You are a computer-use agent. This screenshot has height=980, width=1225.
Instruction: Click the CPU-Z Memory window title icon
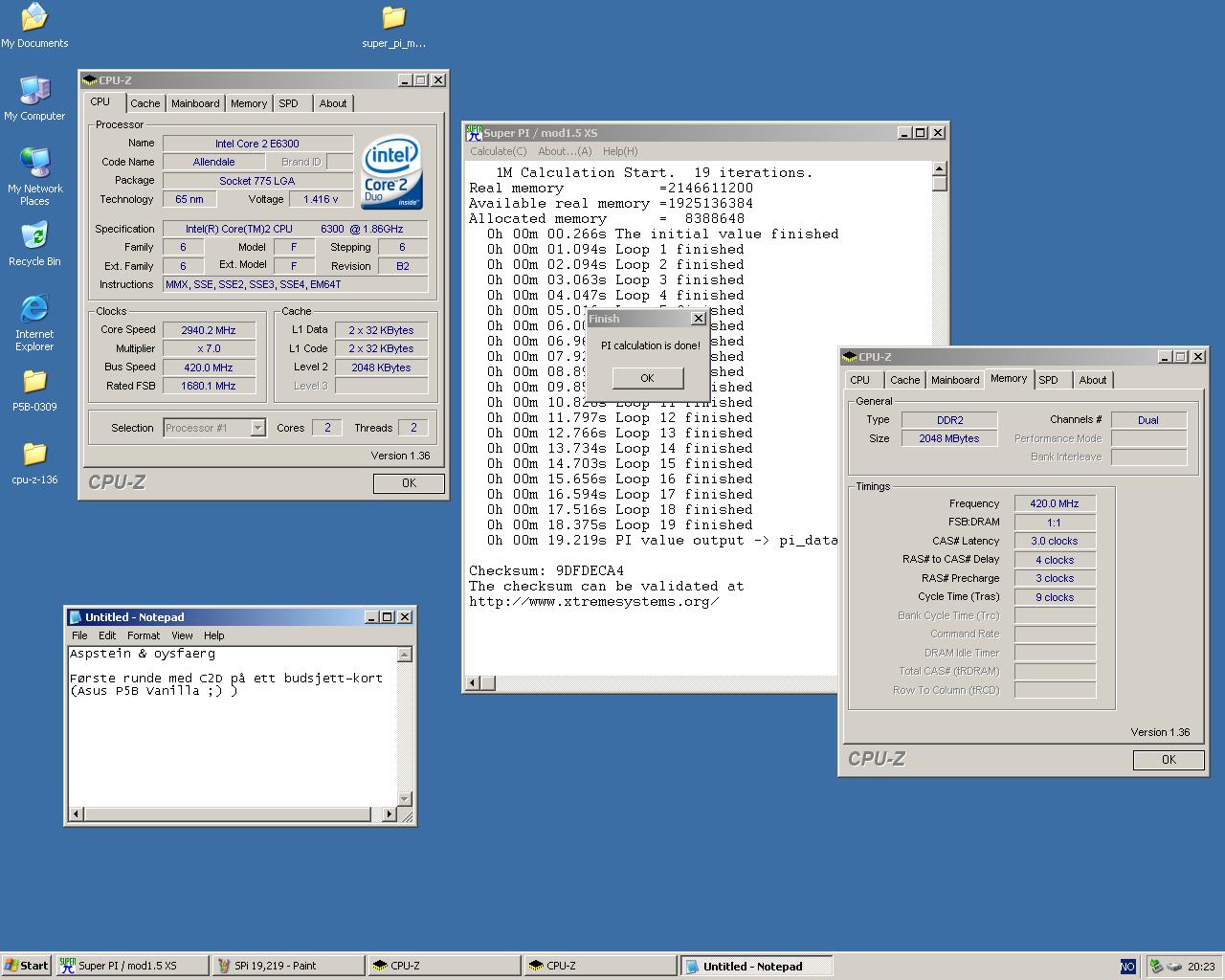(x=850, y=357)
